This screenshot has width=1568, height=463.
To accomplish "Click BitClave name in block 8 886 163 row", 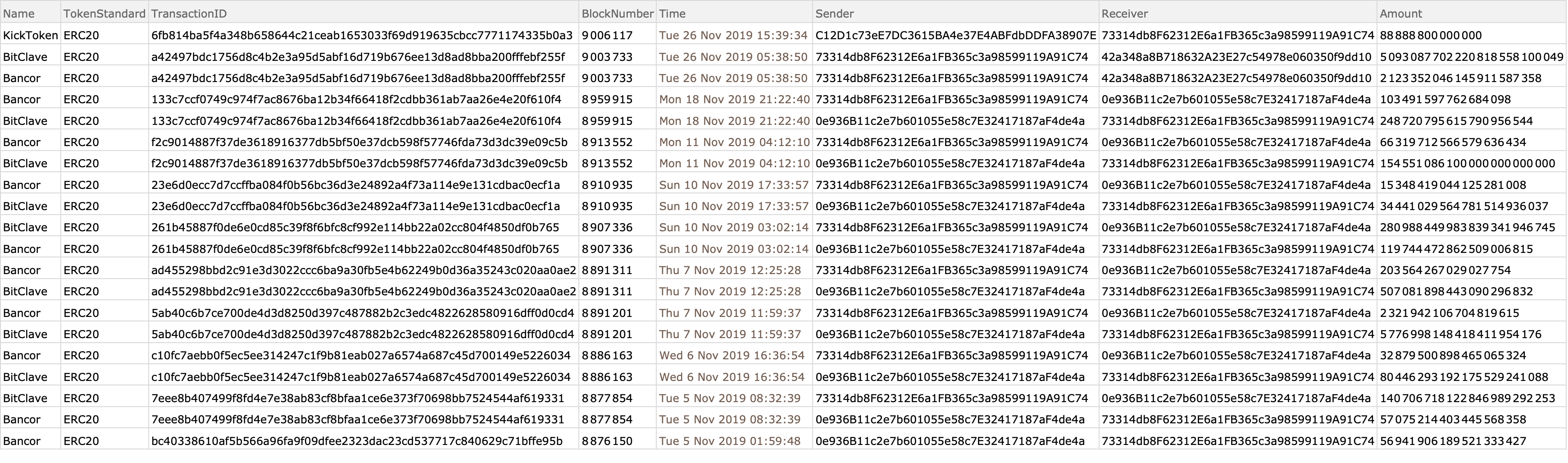I will [25, 376].
